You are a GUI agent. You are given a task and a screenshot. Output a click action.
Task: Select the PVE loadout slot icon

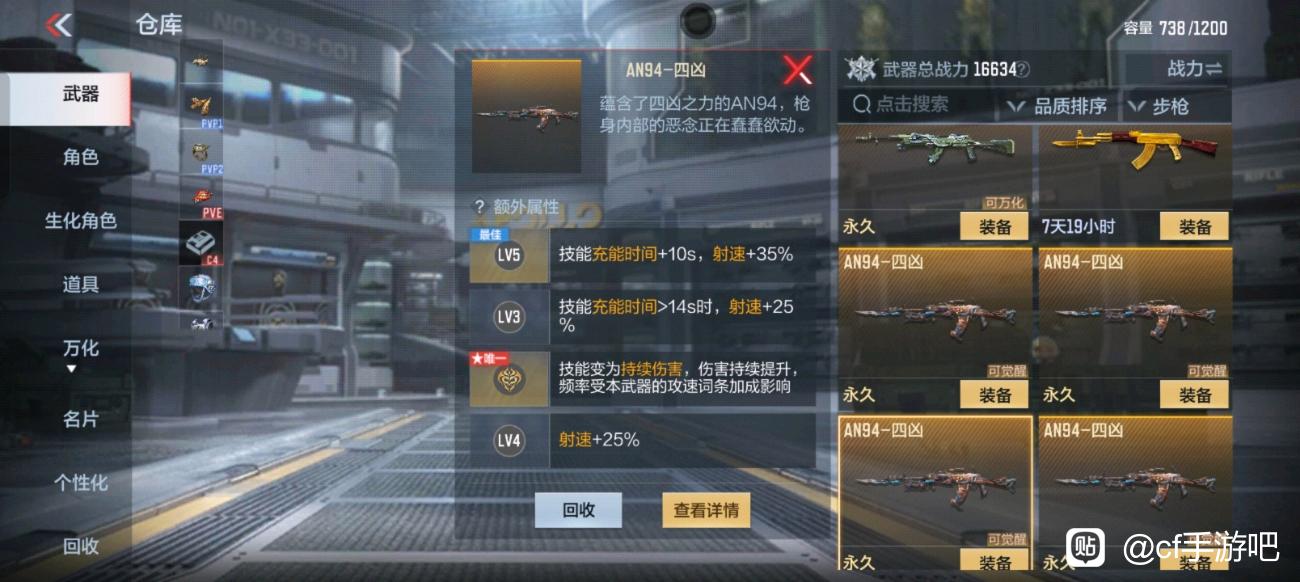point(202,197)
